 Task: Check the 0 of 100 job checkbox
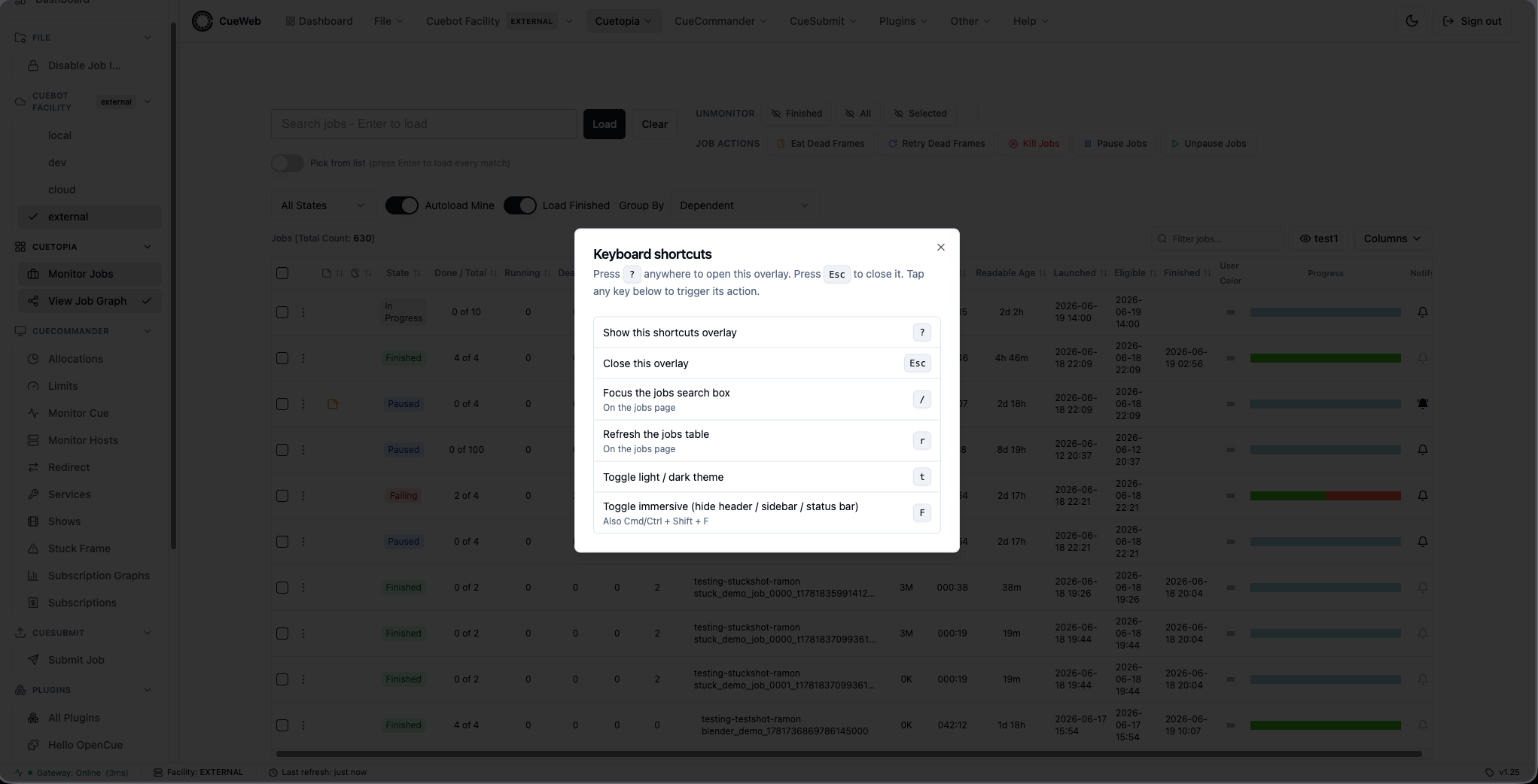pyautogui.click(x=282, y=450)
